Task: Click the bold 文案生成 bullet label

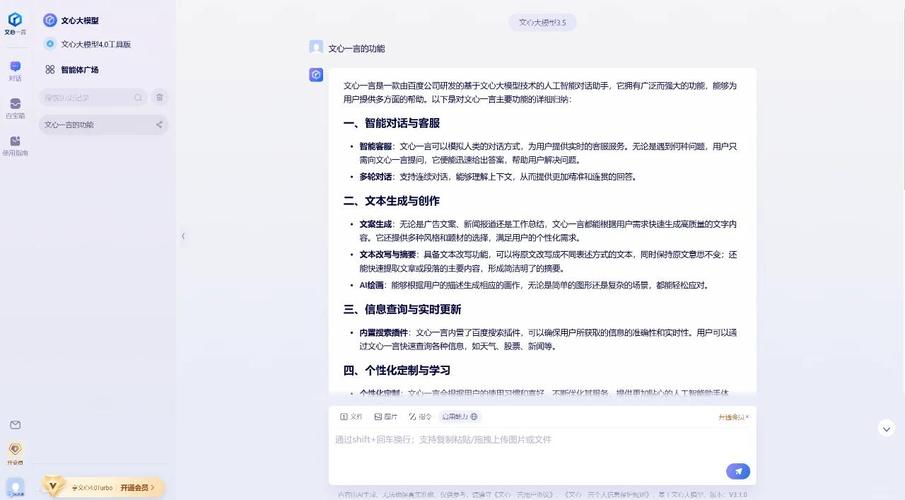Action: tap(375, 224)
